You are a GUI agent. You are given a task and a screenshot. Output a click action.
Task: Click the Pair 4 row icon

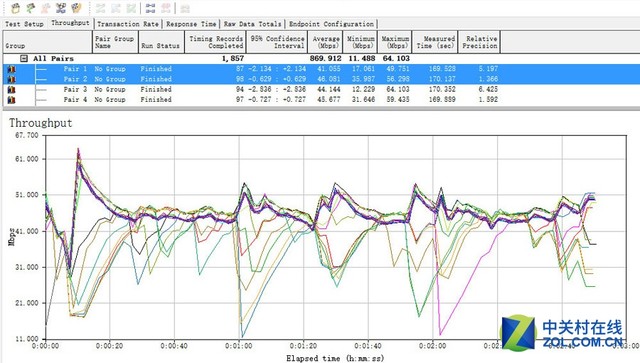pos(11,100)
